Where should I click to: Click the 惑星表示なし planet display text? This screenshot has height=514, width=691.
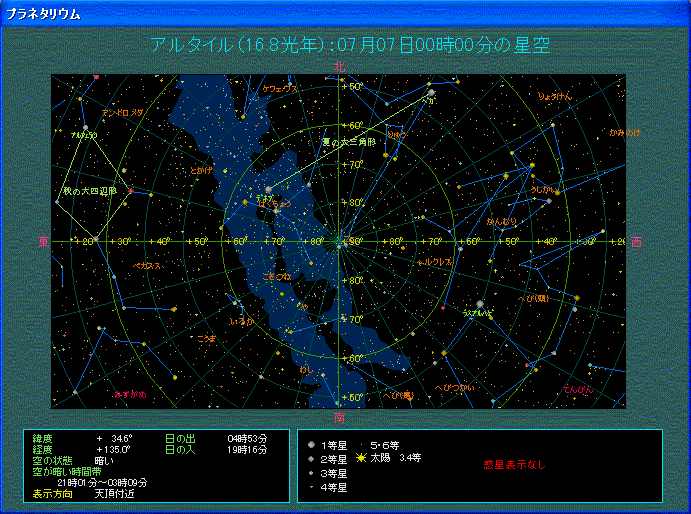click(514, 465)
